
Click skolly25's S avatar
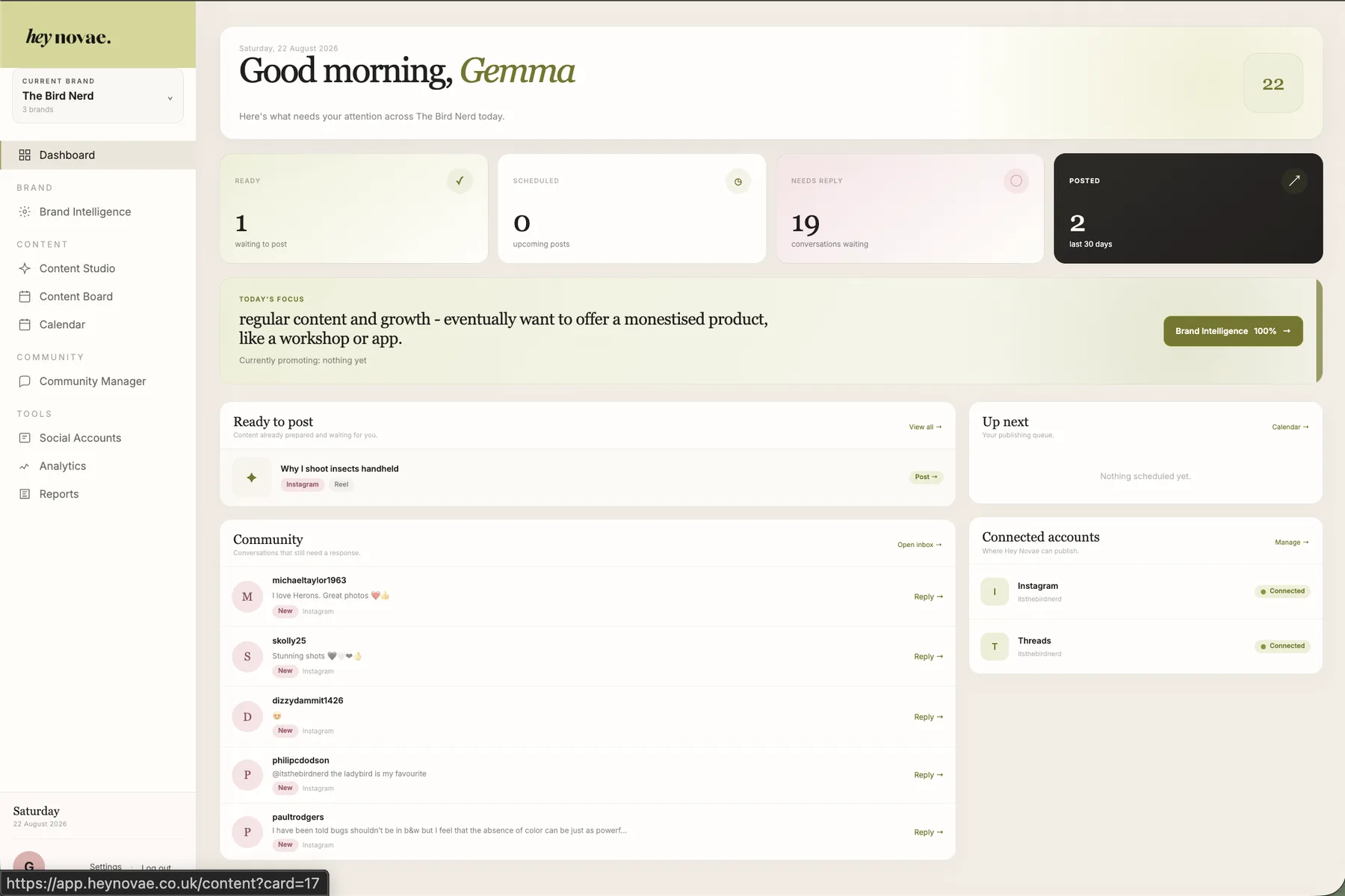pyautogui.click(x=247, y=656)
